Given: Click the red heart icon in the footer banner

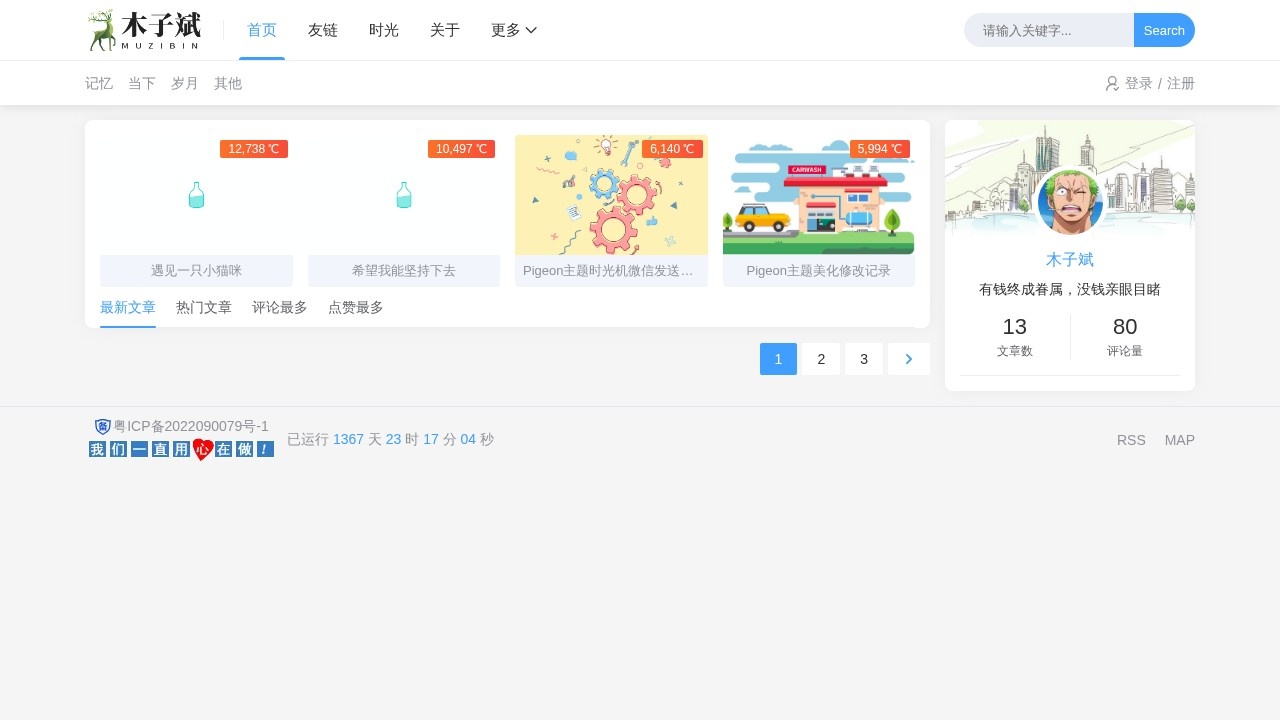Looking at the screenshot, I should pyautogui.click(x=202, y=449).
